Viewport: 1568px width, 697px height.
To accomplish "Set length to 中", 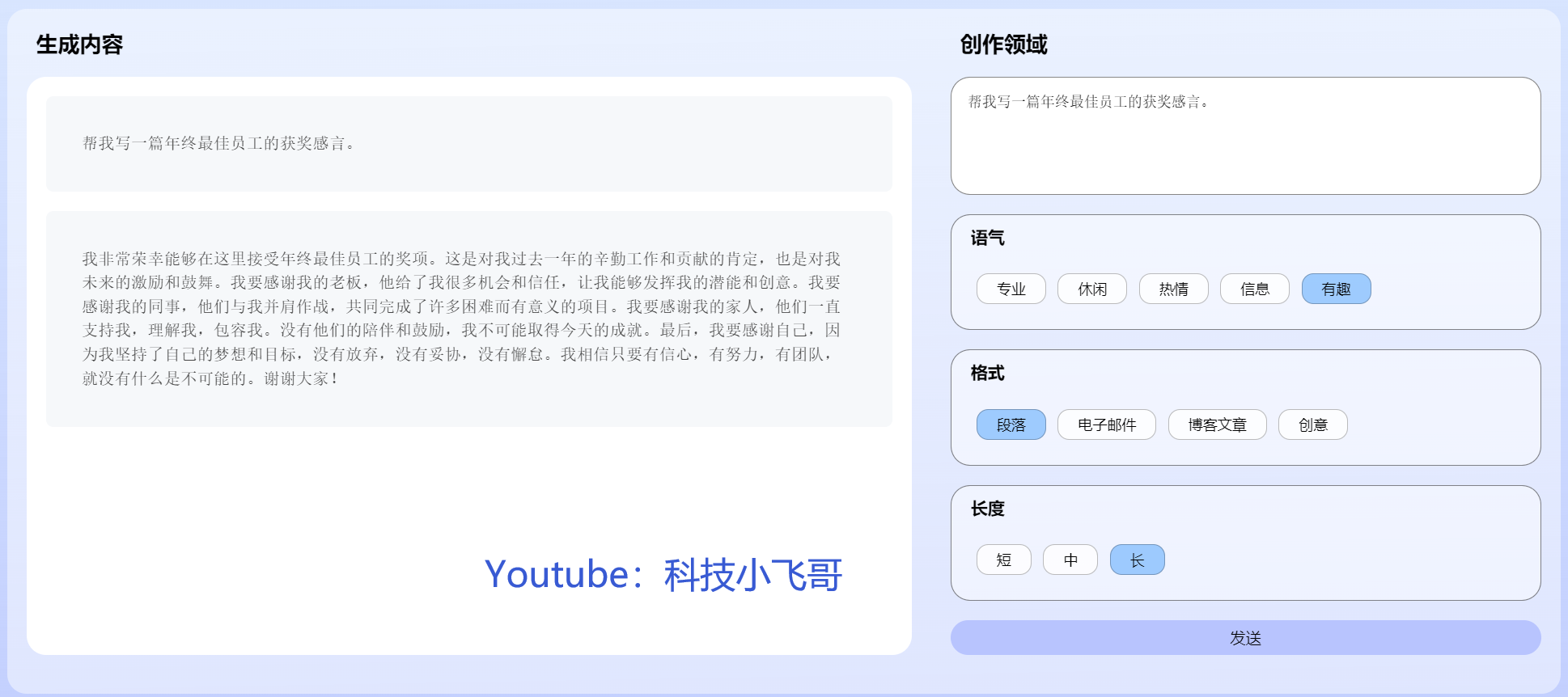I will click(x=1070, y=560).
